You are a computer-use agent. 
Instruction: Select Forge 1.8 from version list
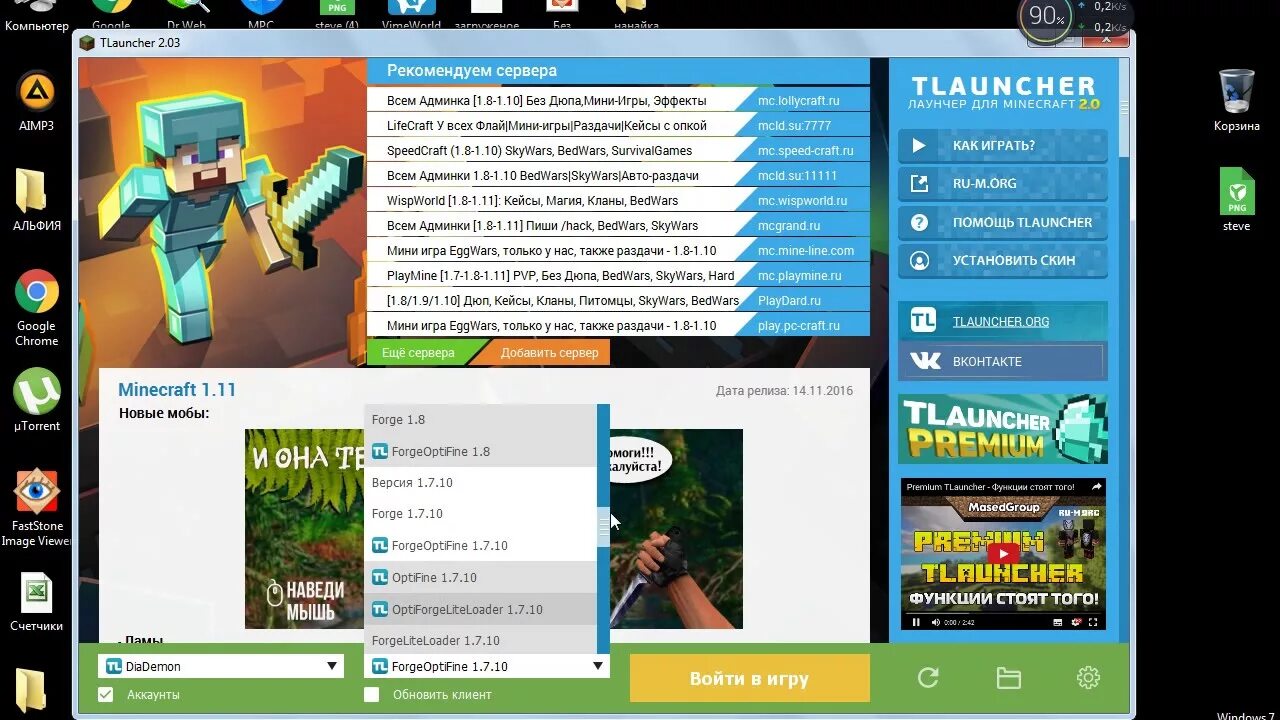tap(481, 420)
